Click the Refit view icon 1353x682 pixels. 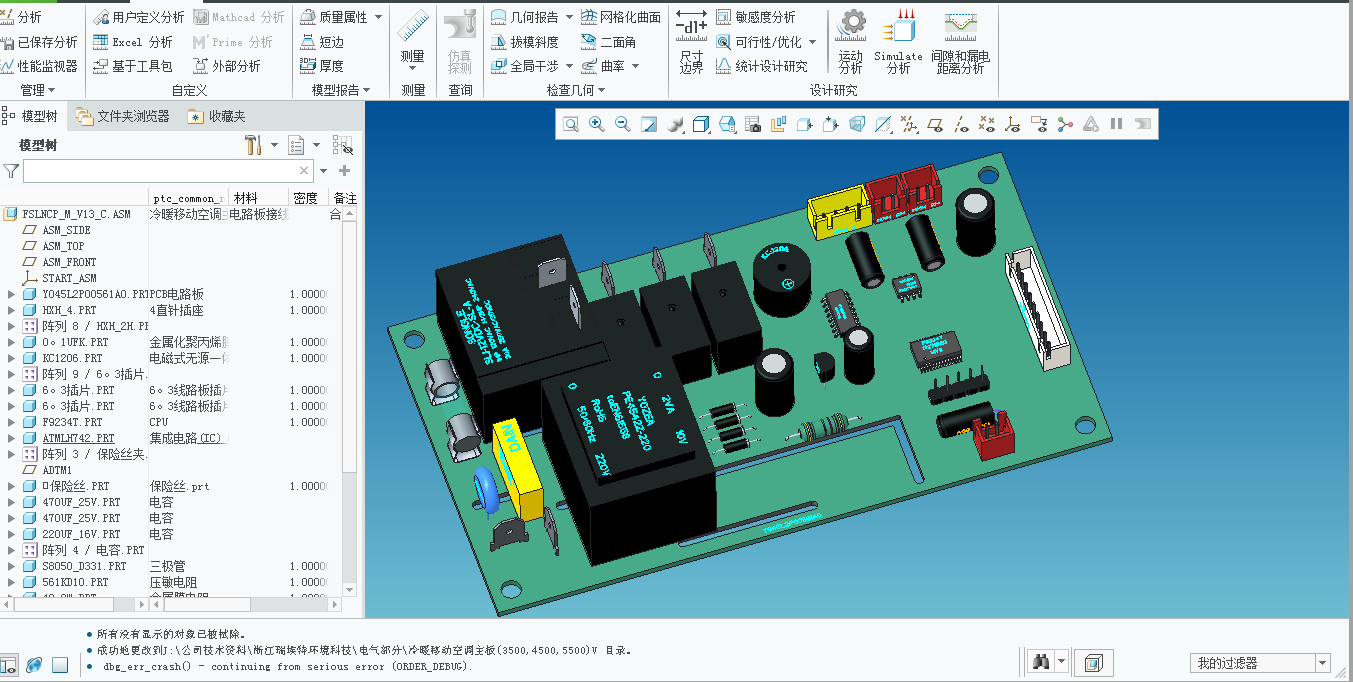click(x=570, y=124)
